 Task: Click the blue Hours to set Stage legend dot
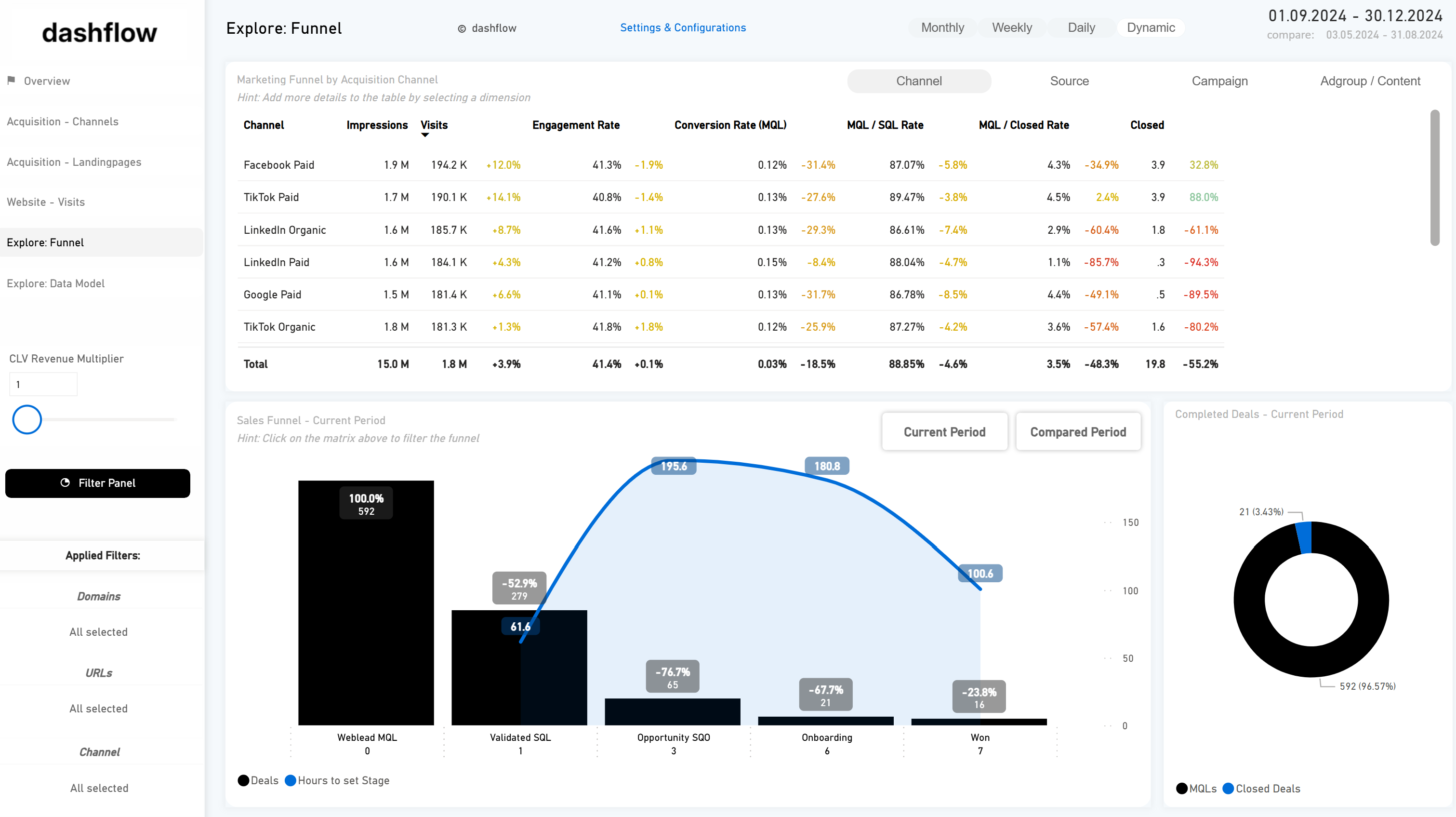click(x=291, y=780)
